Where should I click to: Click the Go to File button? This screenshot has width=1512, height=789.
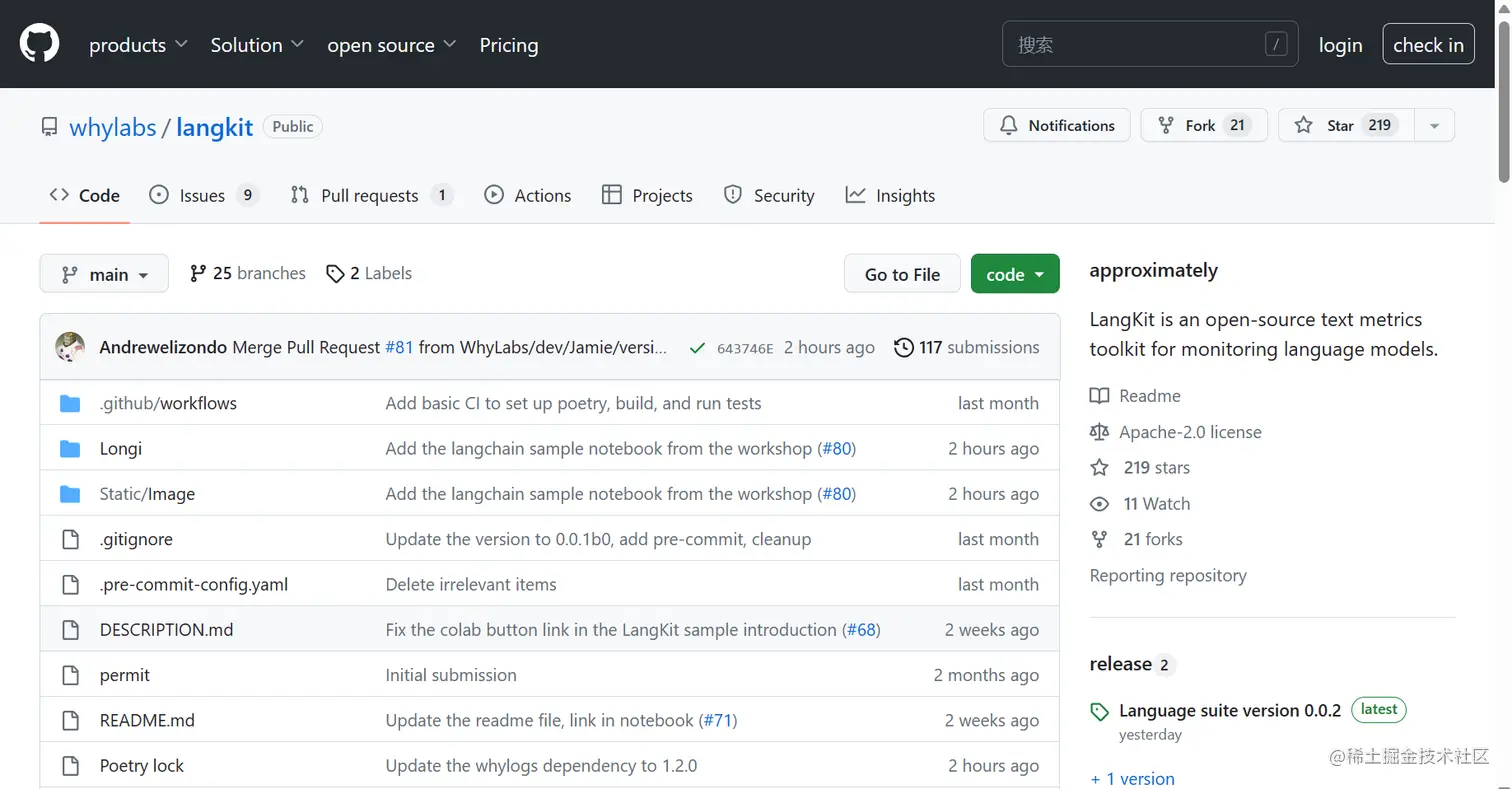[x=902, y=274]
